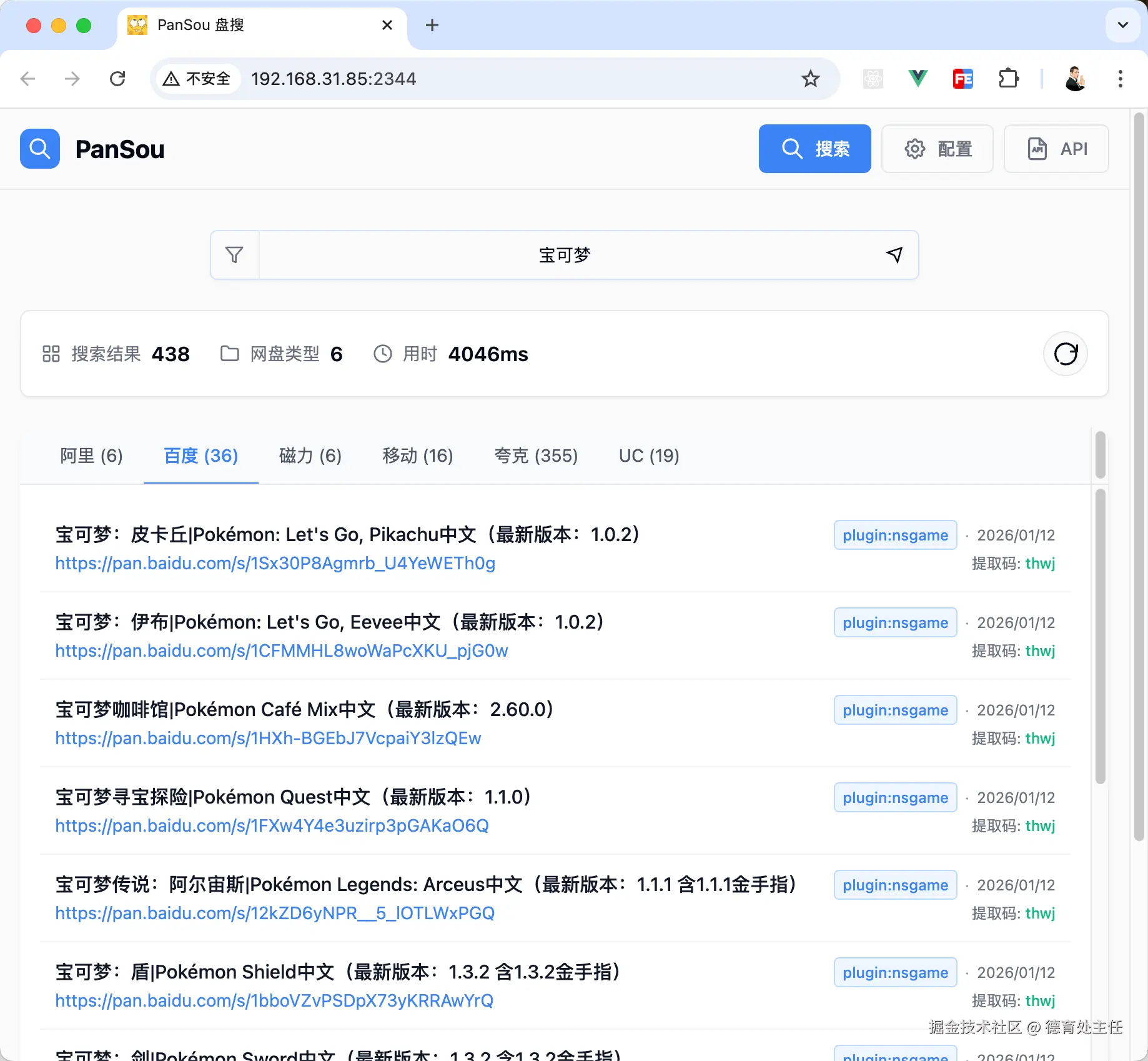Refresh results using the circular reload button
The image size is (1148, 1061).
[1066, 354]
